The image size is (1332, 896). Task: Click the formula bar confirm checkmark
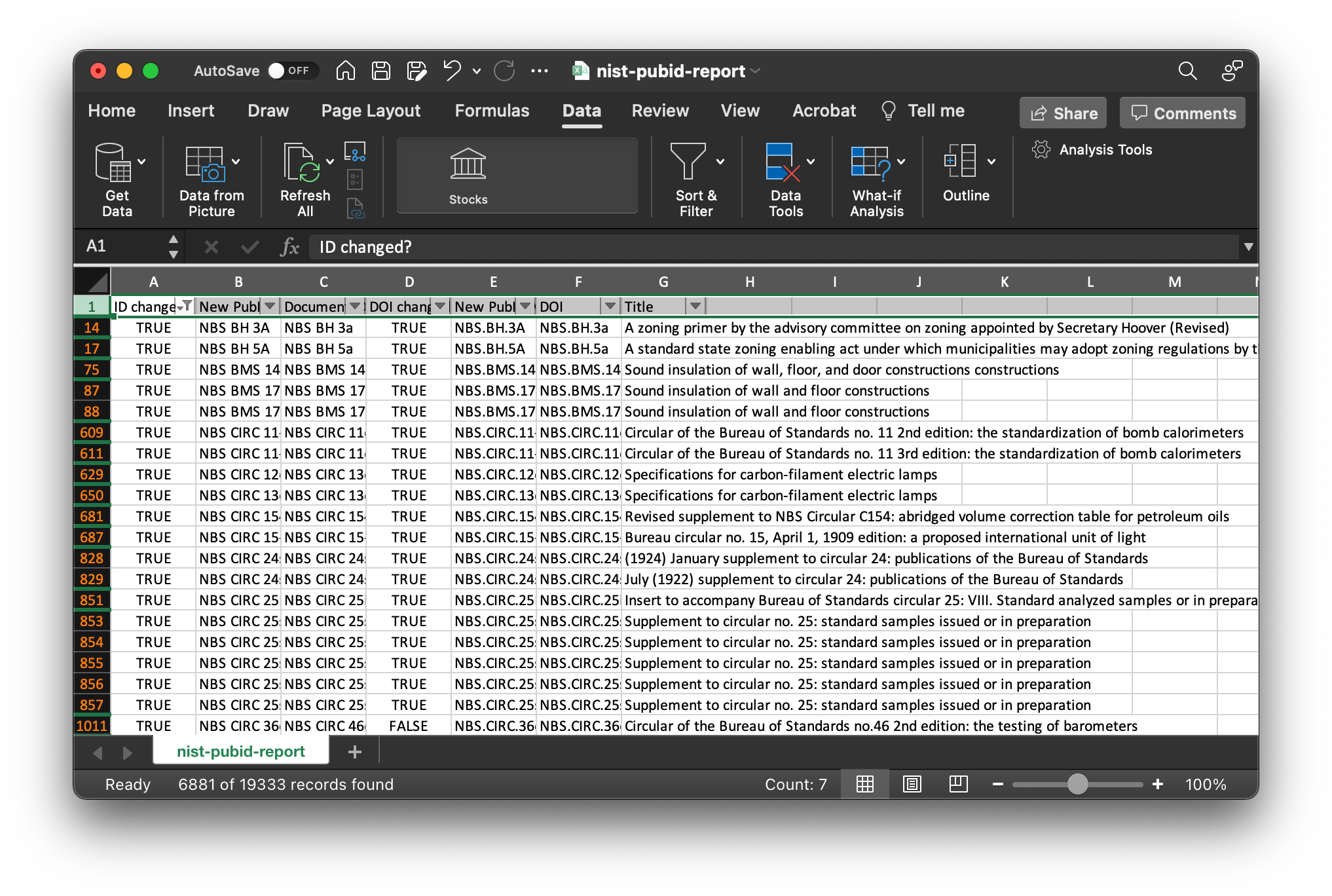pyautogui.click(x=250, y=247)
